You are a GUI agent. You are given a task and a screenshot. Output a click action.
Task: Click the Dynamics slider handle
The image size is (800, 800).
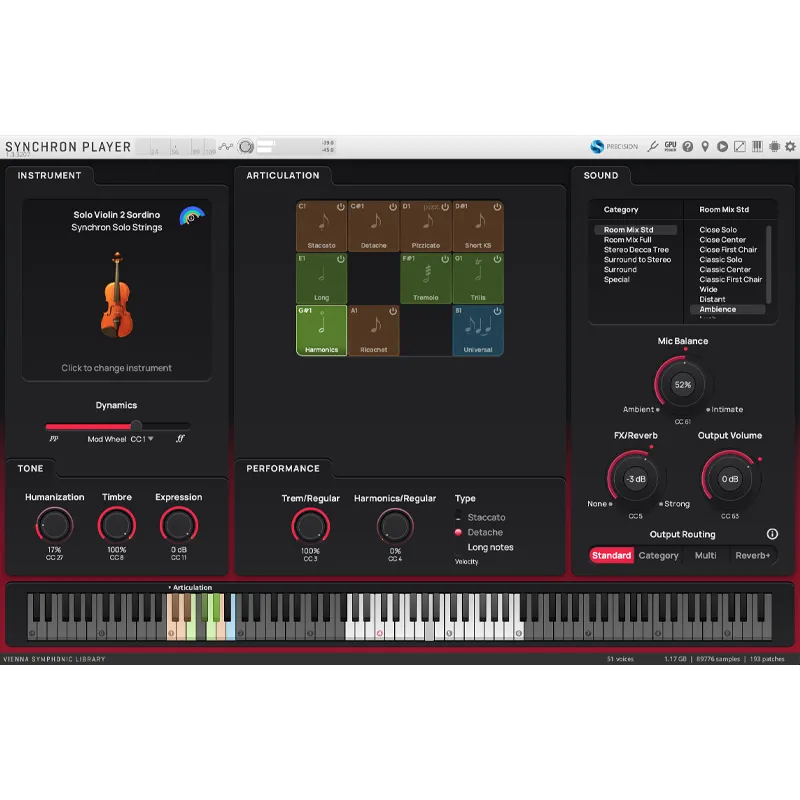pos(136,426)
